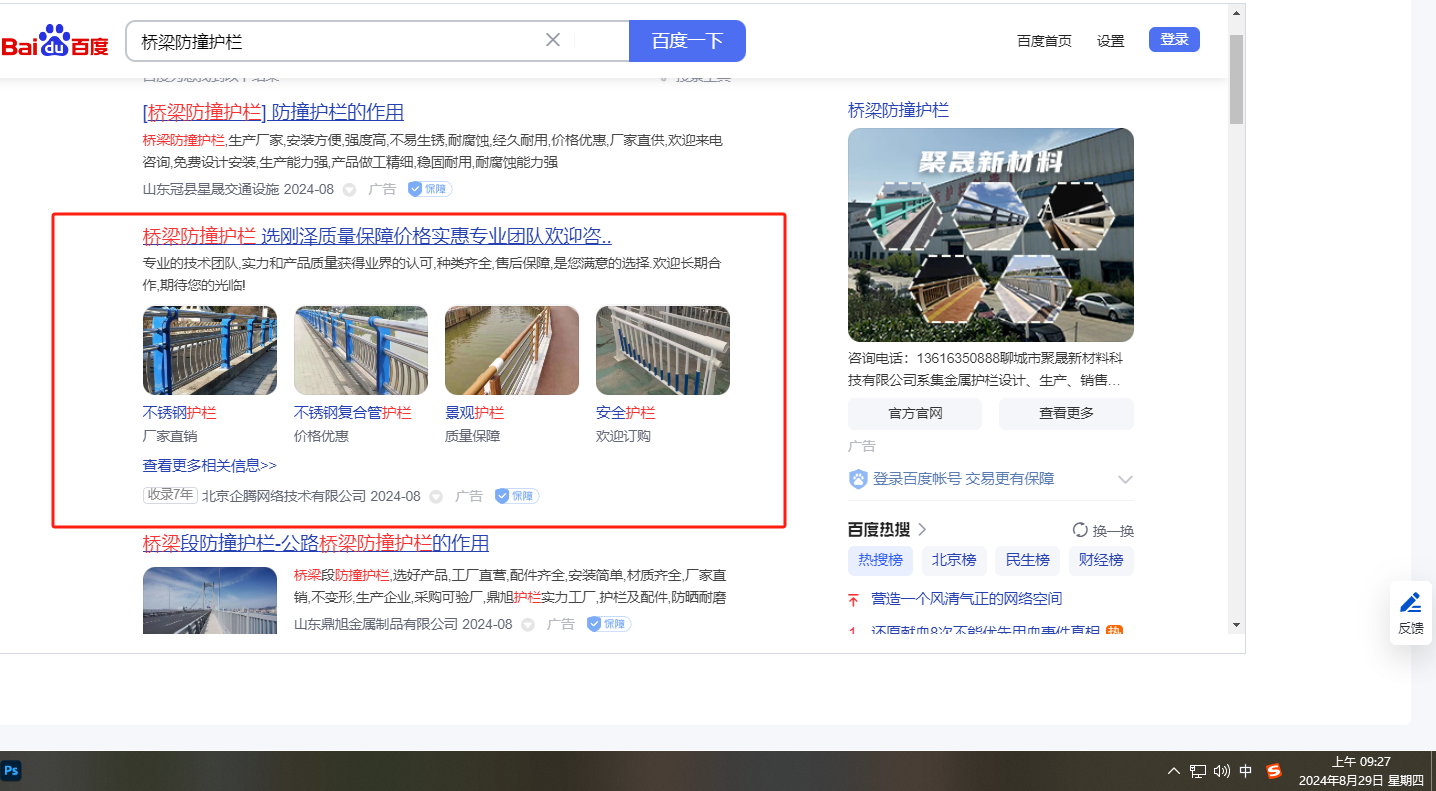
Task: Open the 不锈钢复合管护栏 text link
Action: pos(353,413)
